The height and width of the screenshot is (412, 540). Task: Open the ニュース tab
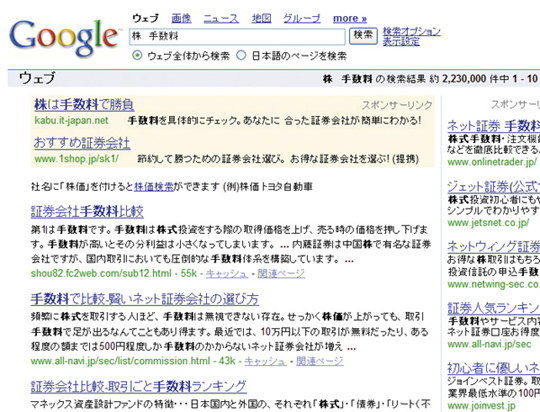coord(221,18)
